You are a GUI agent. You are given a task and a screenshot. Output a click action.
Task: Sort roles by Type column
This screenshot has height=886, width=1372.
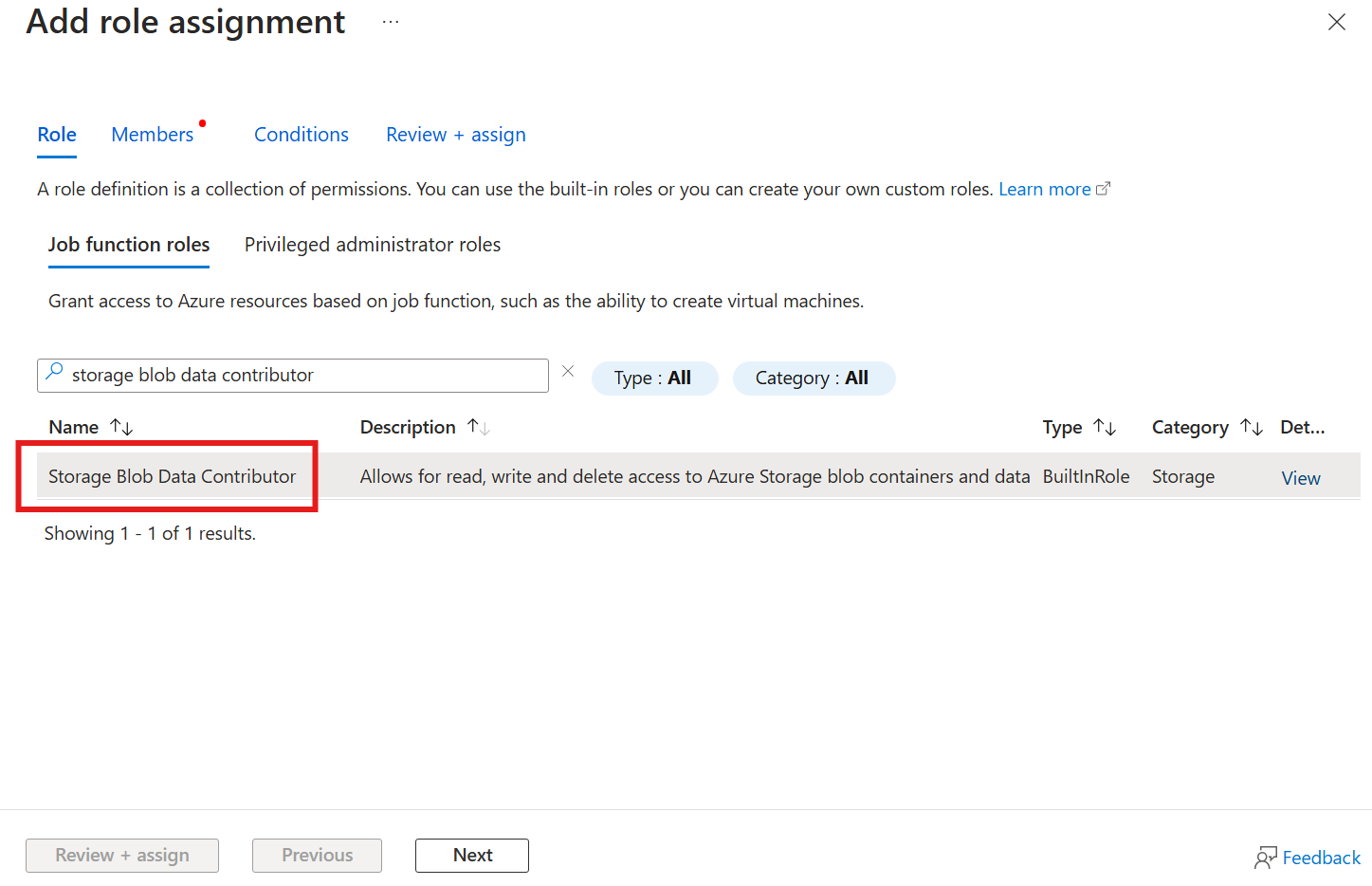[x=1105, y=428]
